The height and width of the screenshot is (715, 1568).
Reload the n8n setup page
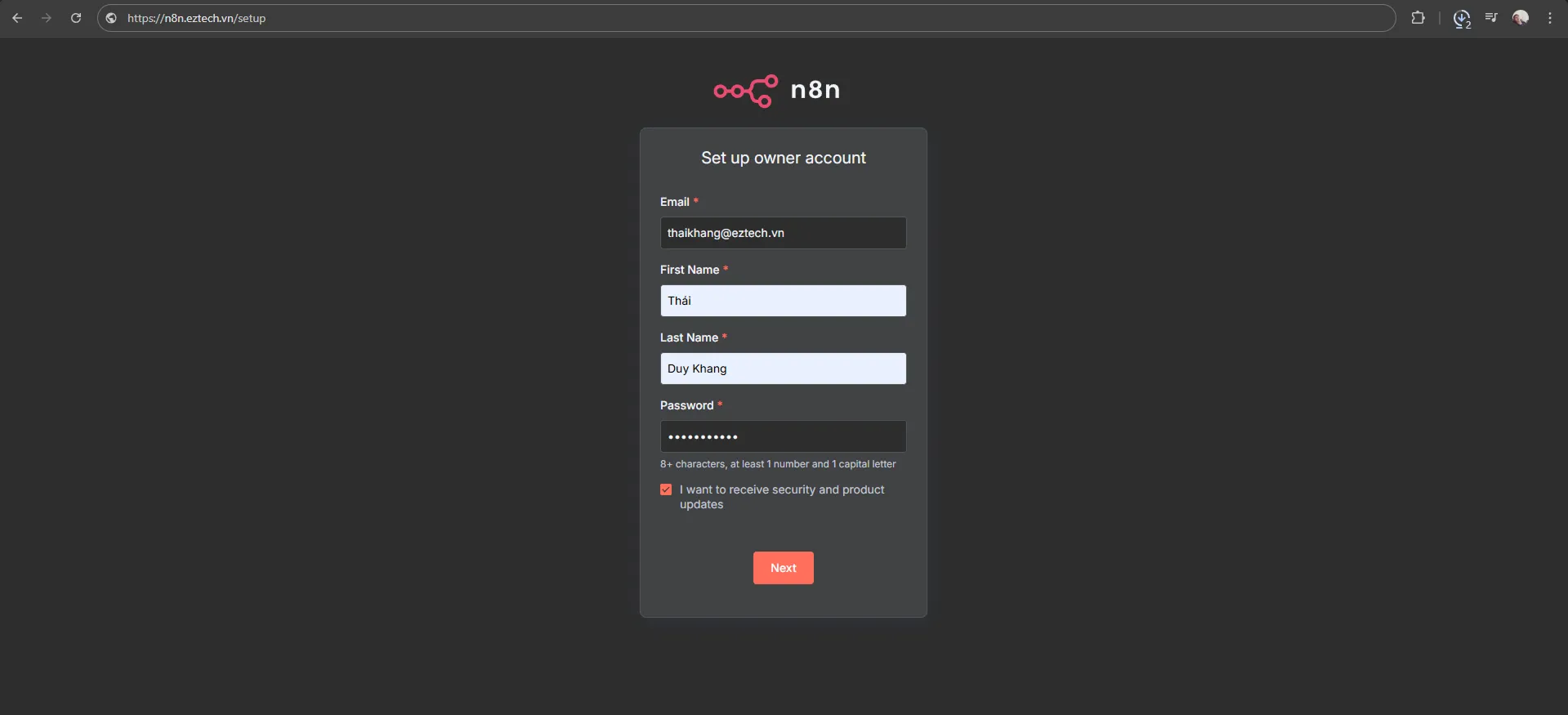76,18
